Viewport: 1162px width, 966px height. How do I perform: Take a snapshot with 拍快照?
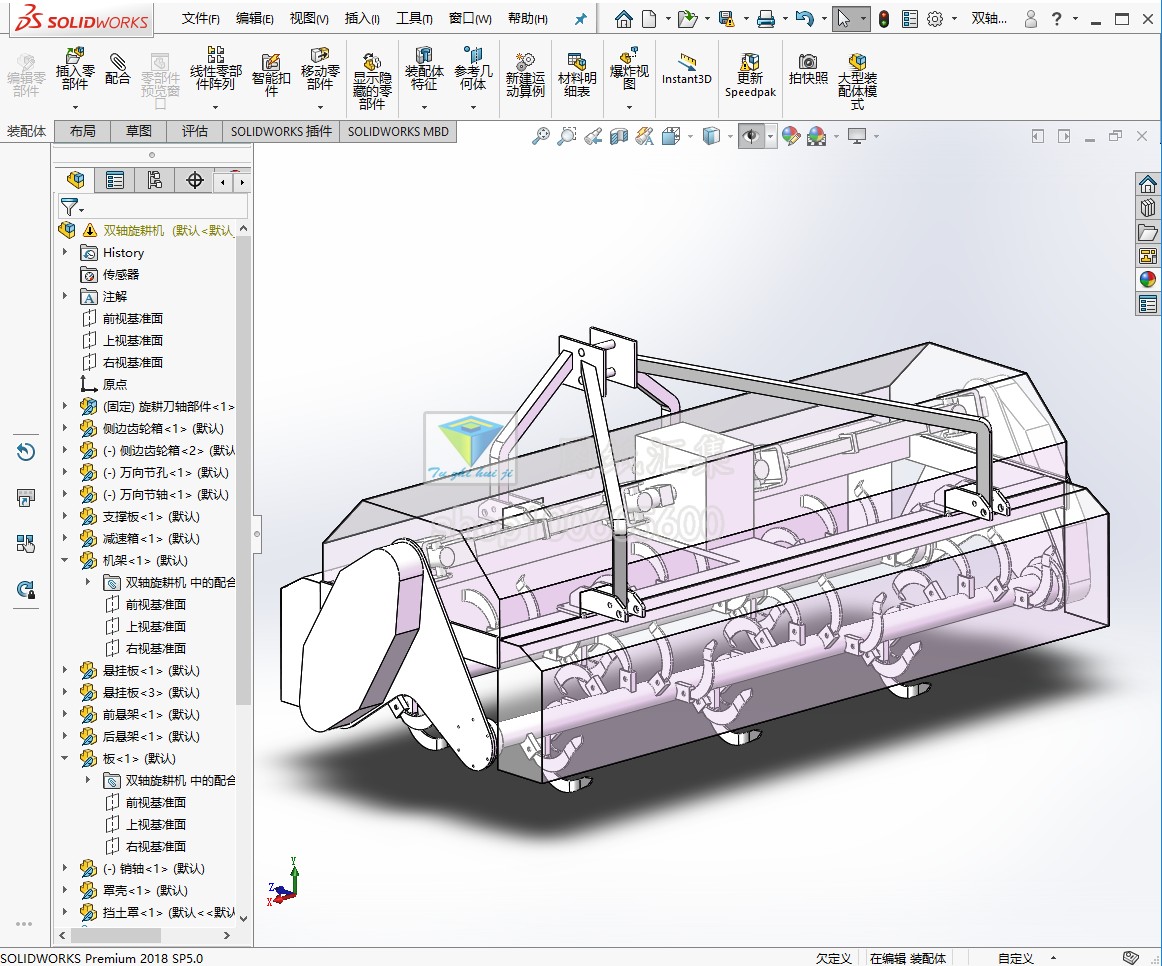(808, 72)
